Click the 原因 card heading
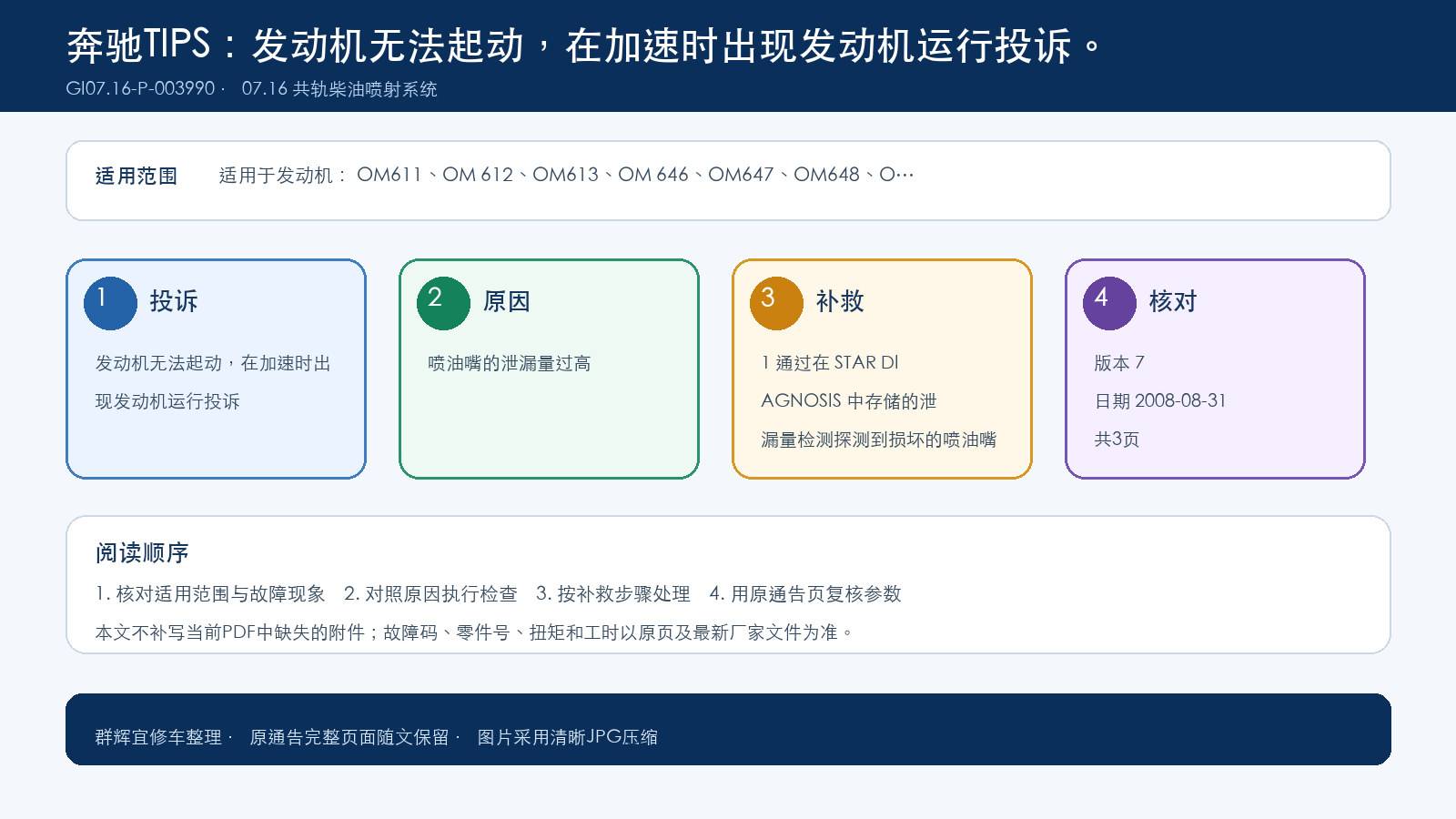Image resolution: width=1456 pixels, height=819 pixels. click(x=507, y=301)
